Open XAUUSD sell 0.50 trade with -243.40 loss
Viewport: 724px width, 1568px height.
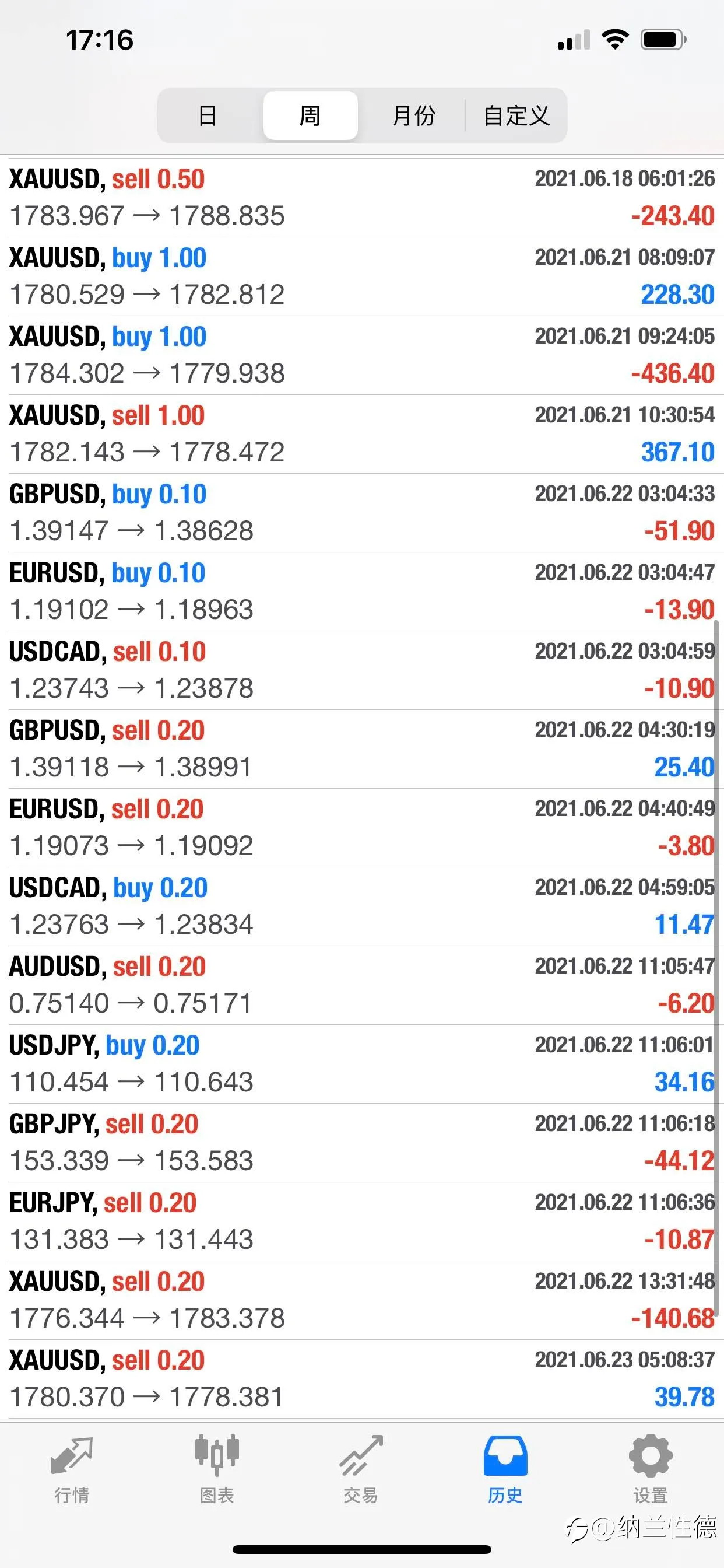point(362,198)
